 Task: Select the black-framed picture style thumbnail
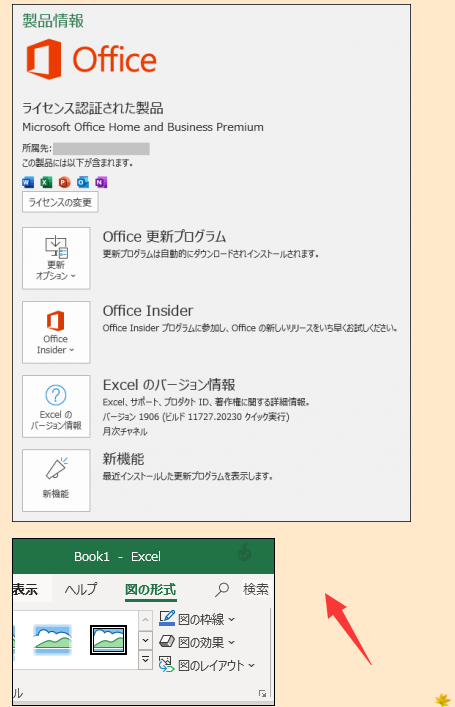point(108,639)
